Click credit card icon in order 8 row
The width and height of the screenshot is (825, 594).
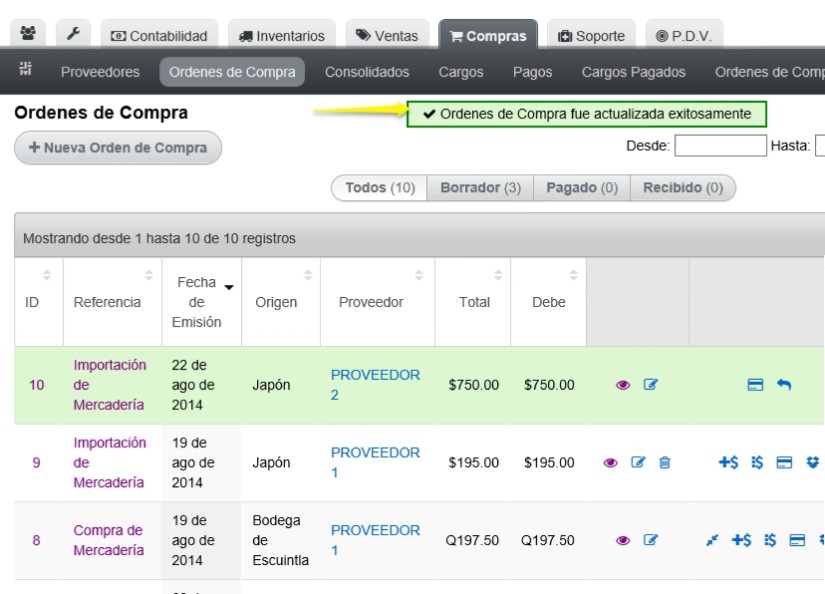[x=797, y=540]
